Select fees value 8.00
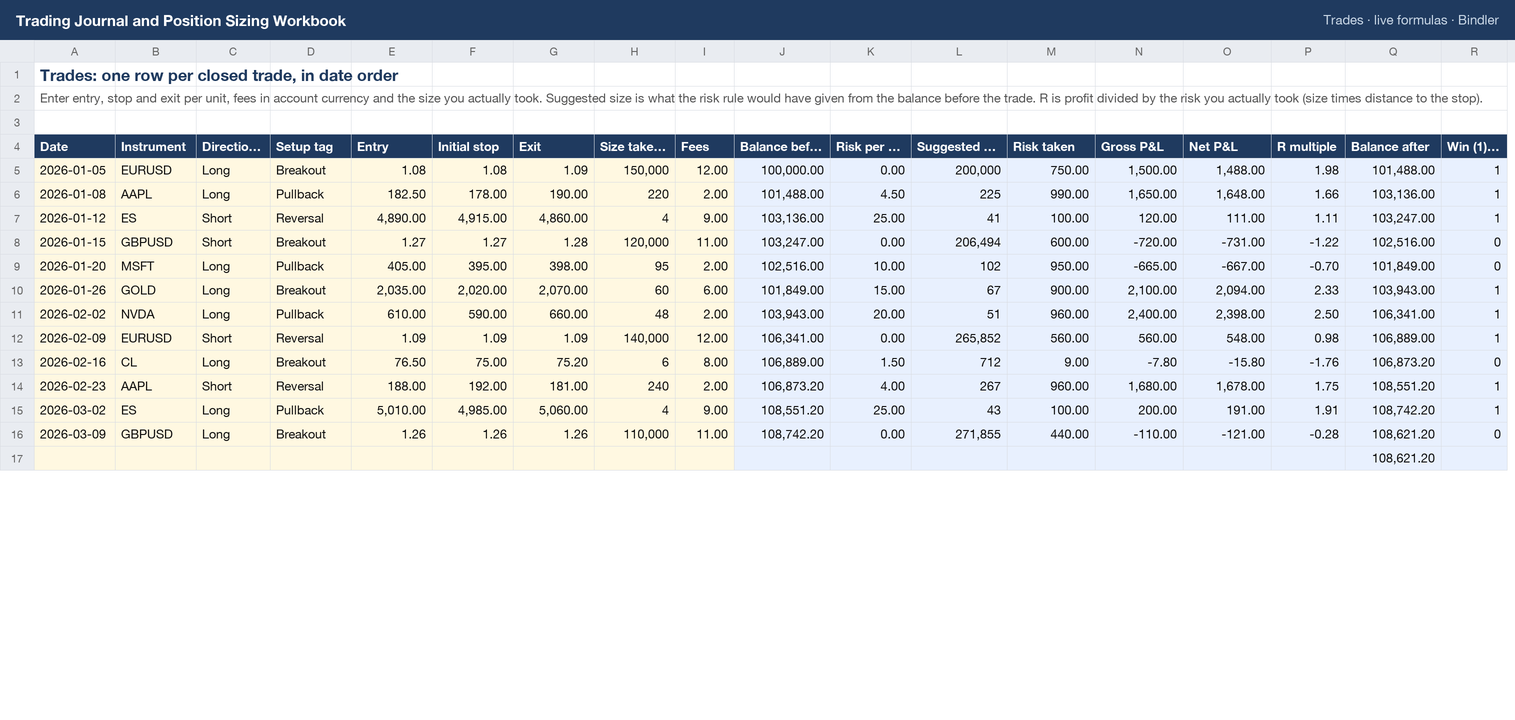Screen dimensions: 1515x720 tap(704, 362)
